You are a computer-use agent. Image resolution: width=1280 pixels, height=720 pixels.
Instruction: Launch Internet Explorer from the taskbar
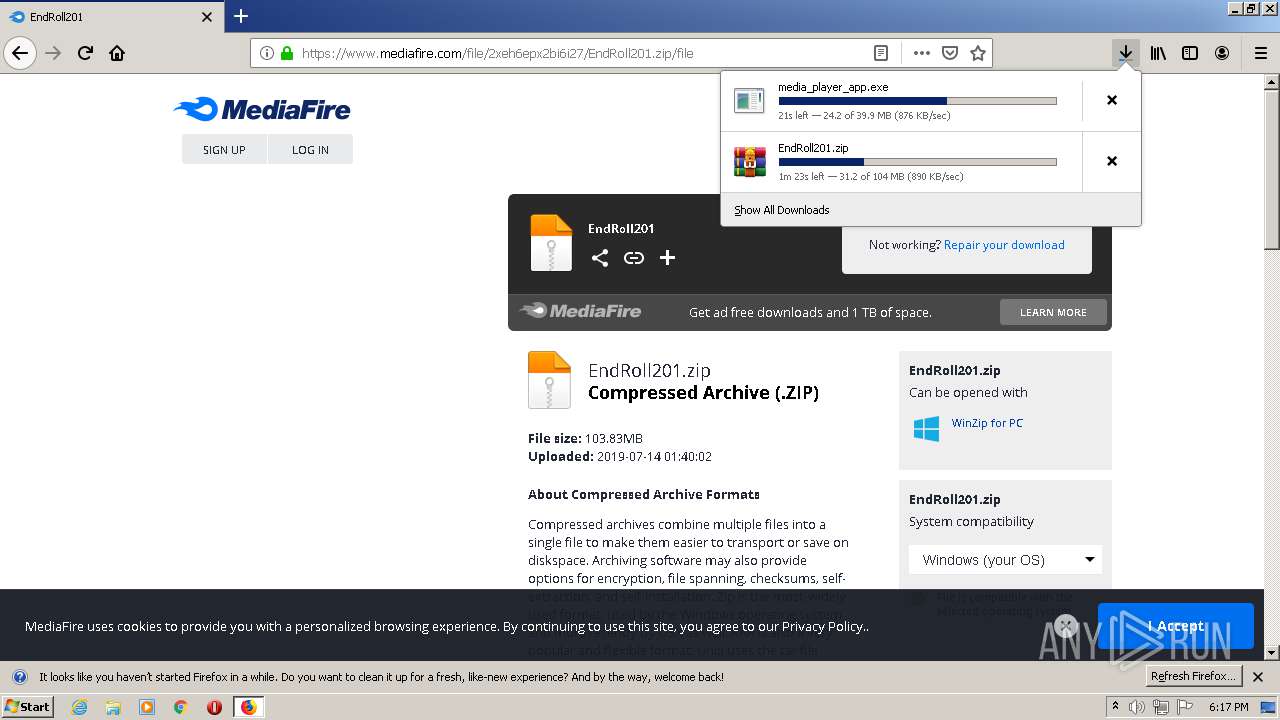[x=79, y=707]
